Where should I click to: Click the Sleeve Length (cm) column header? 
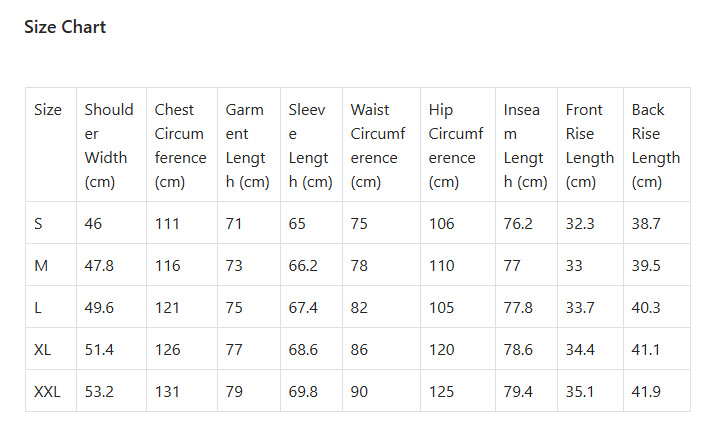click(x=310, y=145)
